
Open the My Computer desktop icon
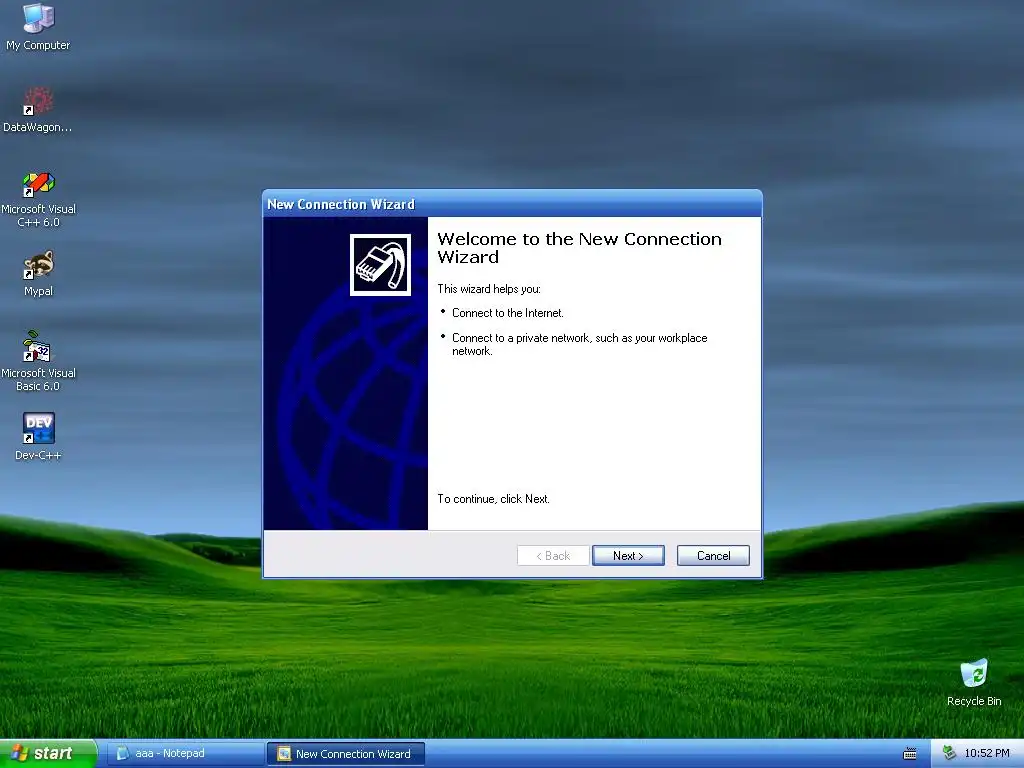[38, 26]
